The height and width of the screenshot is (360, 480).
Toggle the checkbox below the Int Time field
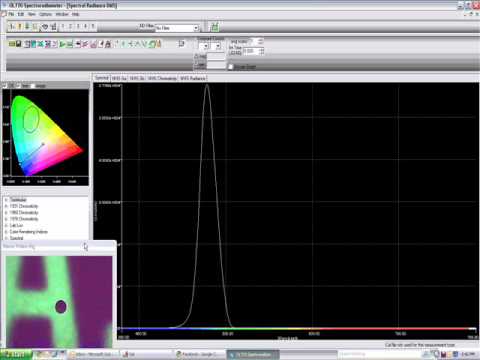pyautogui.click(x=230, y=67)
